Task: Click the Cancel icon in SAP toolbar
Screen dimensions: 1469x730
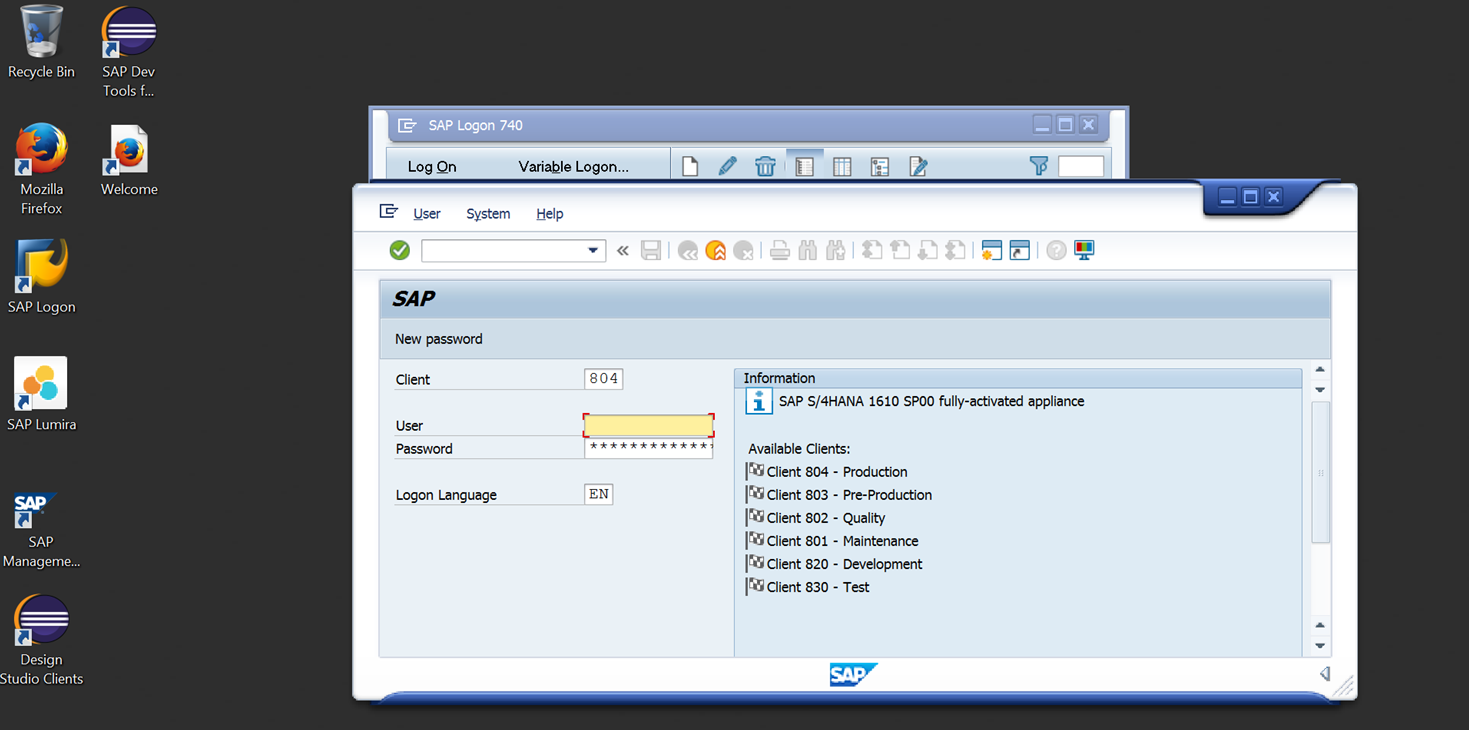Action: point(744,251)
